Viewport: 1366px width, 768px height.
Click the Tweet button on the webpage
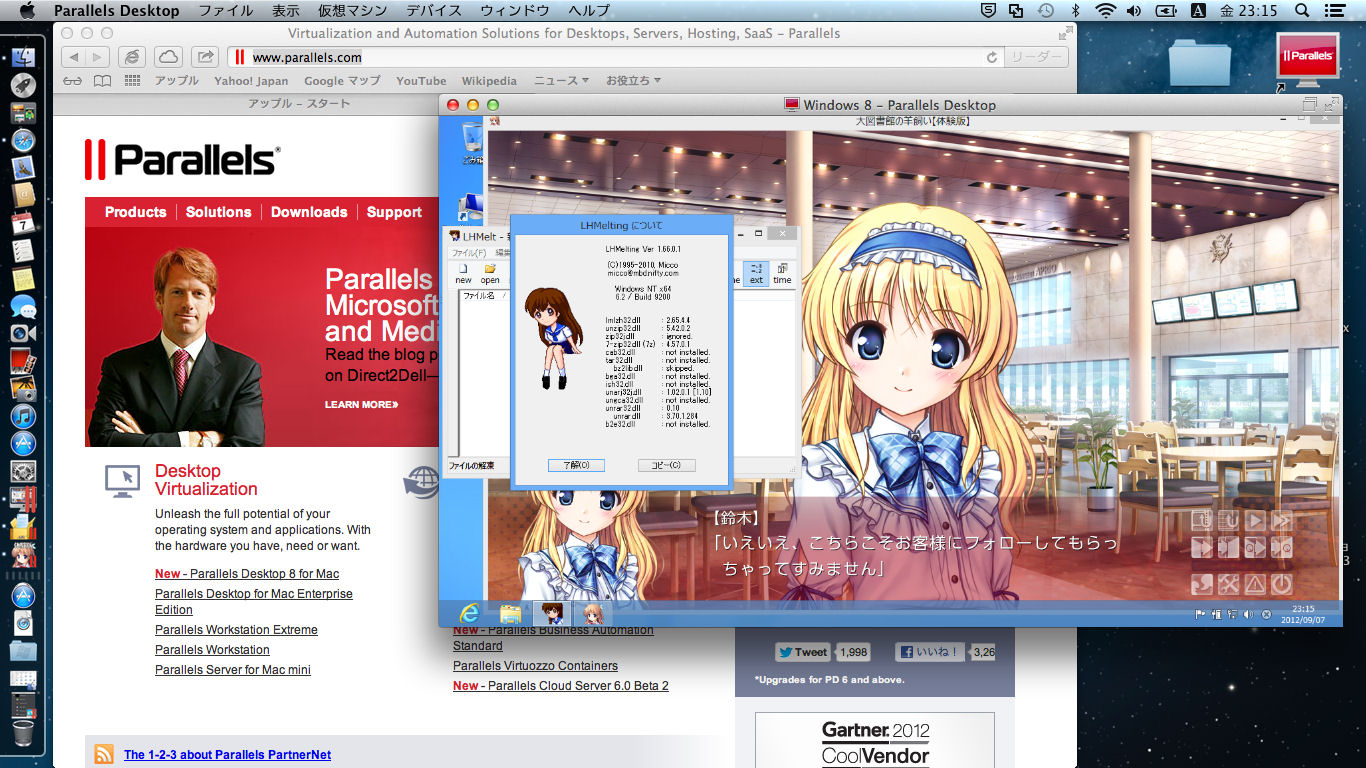(802, 652)
